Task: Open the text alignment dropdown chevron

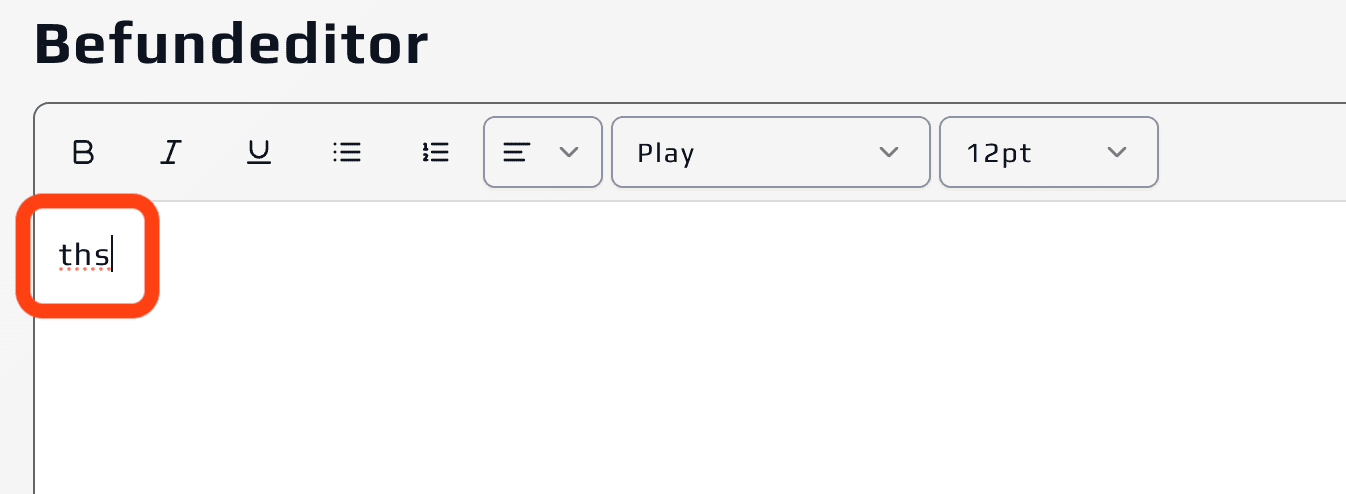Action: pyautogui.click(x=569, y=152)
